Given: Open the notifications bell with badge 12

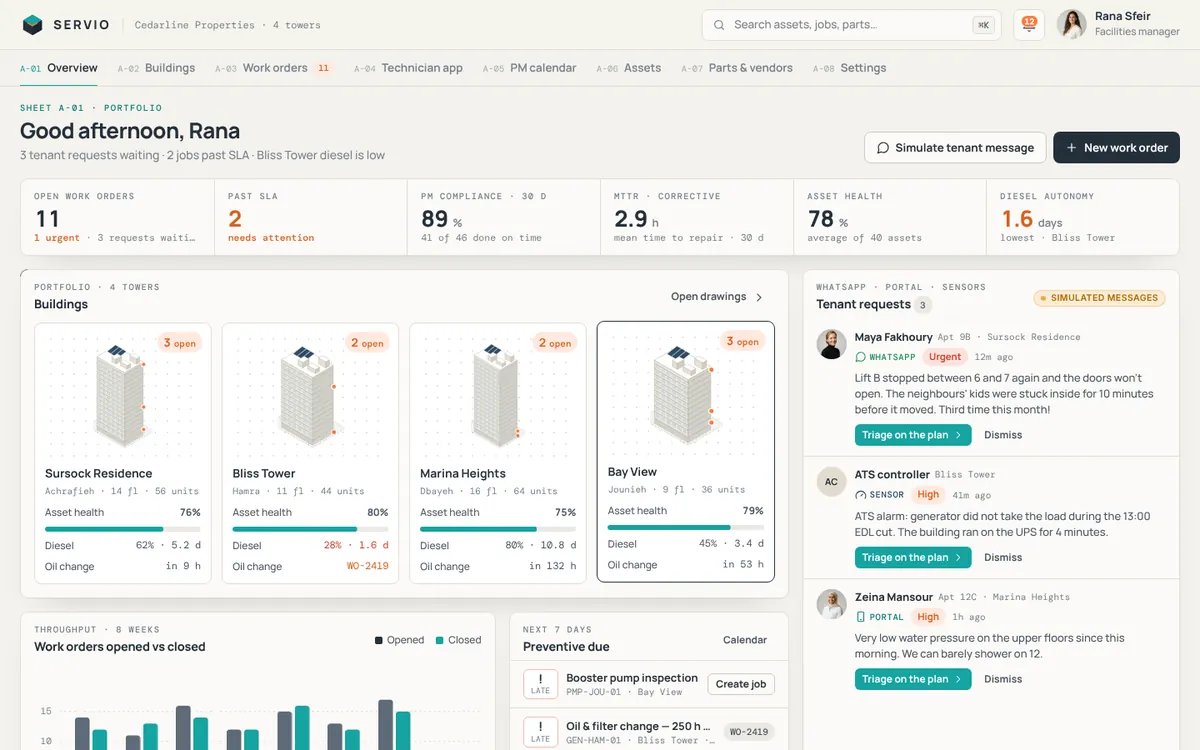Looking at the screenshot, I should (x=1029, y=25).
